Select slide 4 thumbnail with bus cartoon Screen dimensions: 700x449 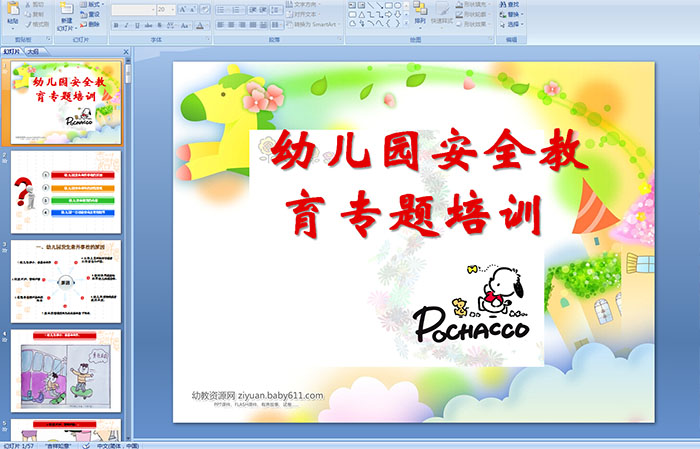tap(66, 371)
